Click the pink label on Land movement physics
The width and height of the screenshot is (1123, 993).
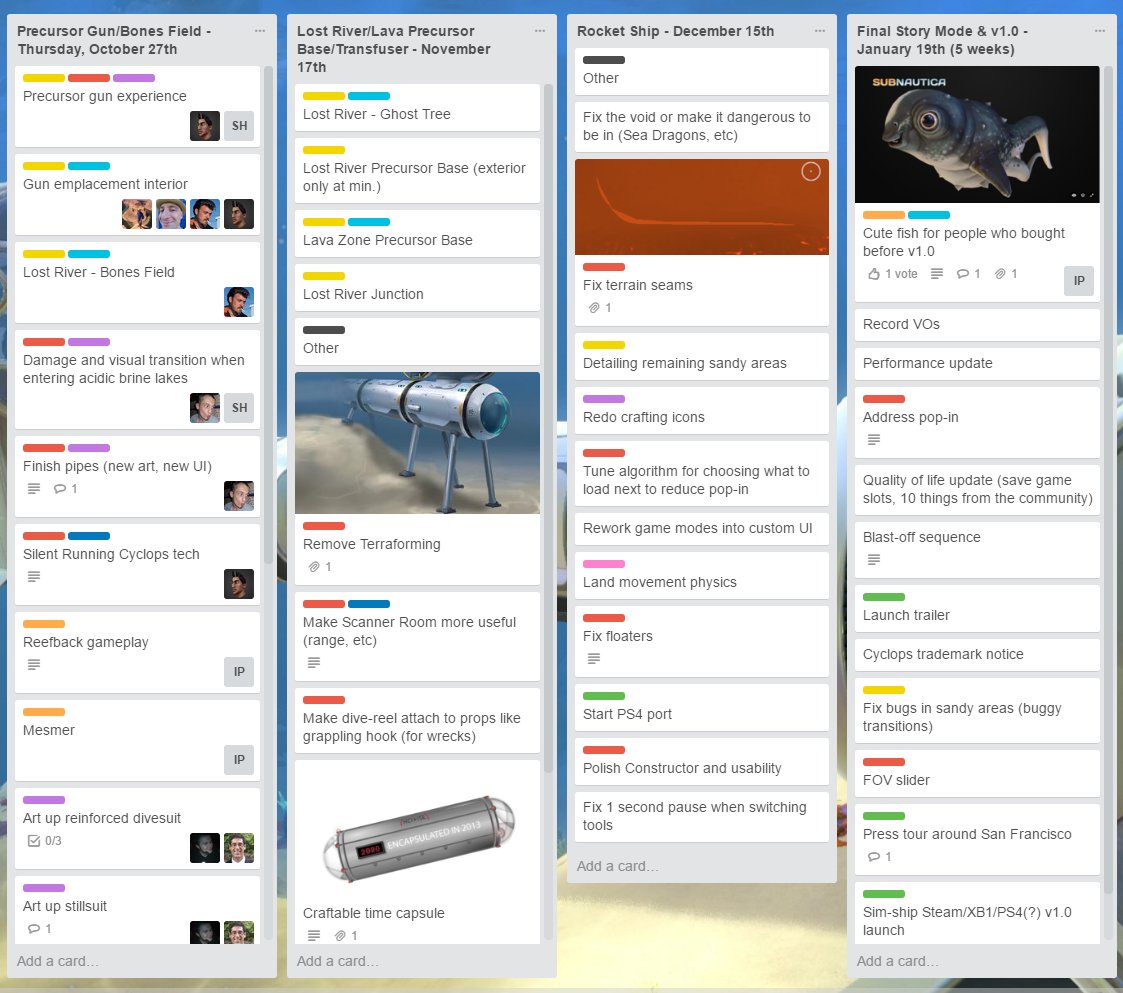(x=604, y=564)
